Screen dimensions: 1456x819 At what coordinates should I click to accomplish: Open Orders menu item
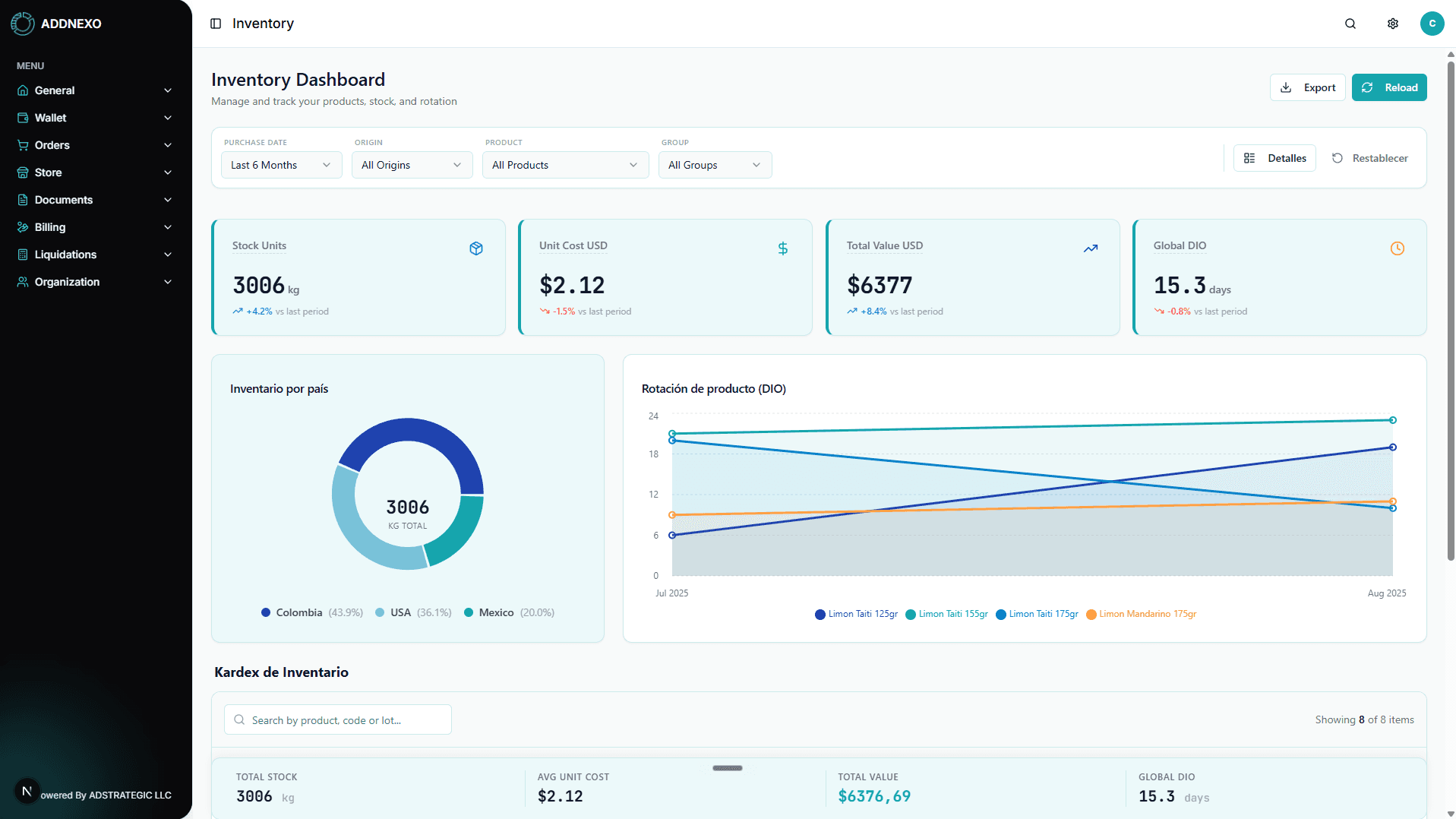pyautogui.click(x=95, y=145)
